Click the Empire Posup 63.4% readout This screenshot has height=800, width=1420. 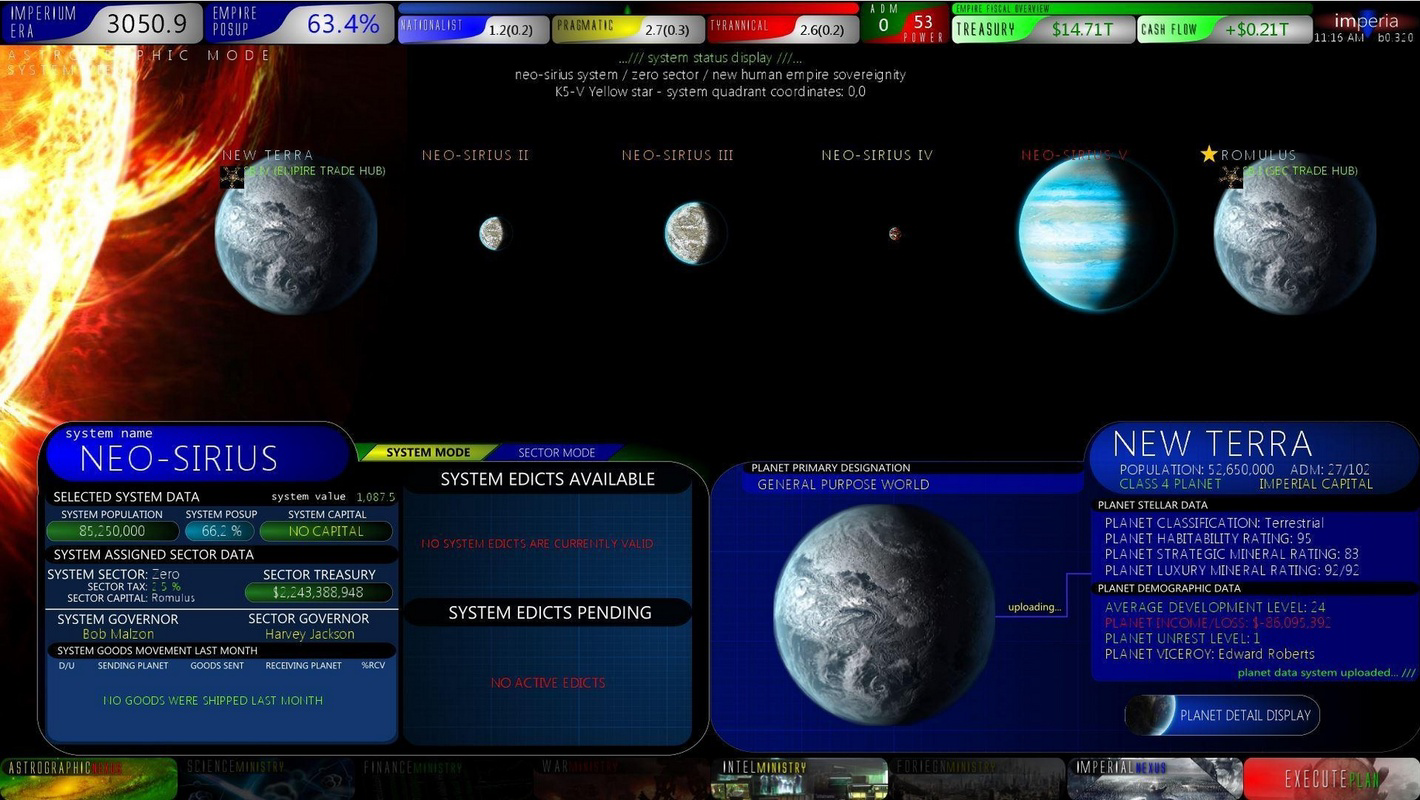300,23
